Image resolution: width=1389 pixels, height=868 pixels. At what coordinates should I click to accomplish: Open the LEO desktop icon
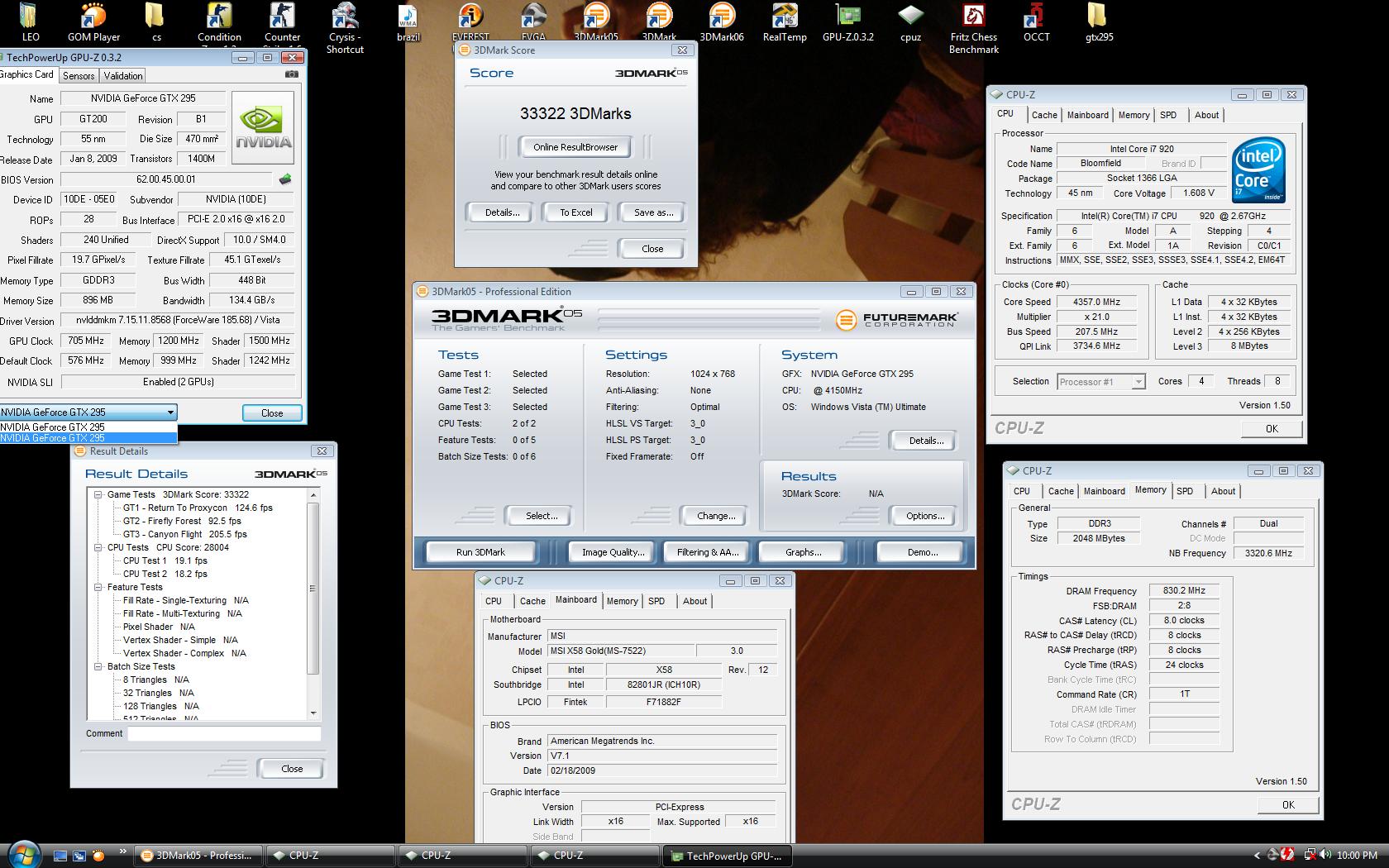point(30,21)
